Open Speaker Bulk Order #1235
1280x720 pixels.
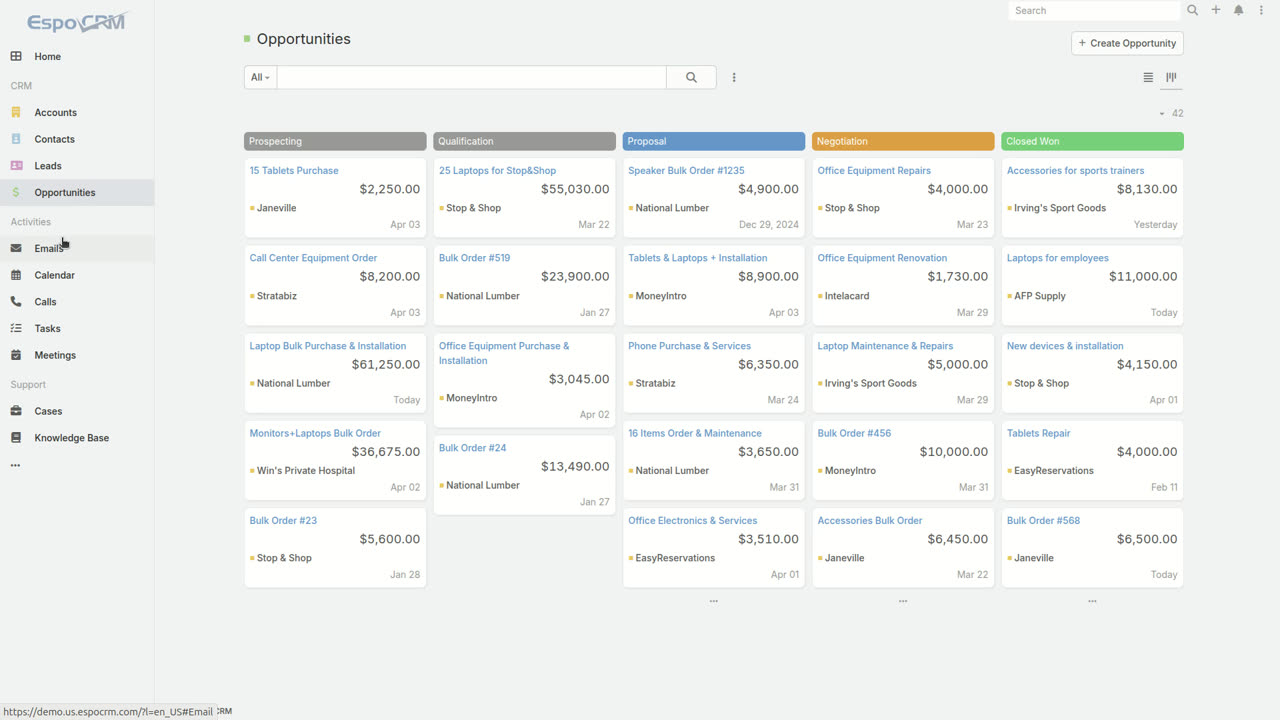coord(686,171)
